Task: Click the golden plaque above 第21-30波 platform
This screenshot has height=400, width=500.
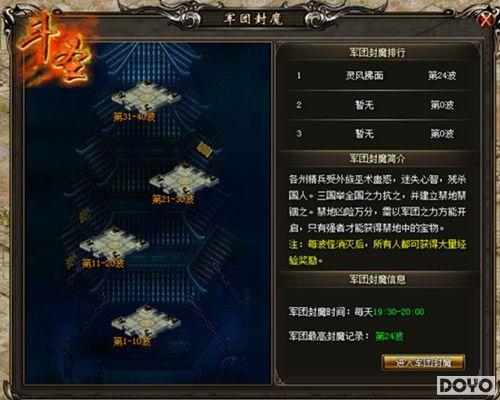Action: 204,149
